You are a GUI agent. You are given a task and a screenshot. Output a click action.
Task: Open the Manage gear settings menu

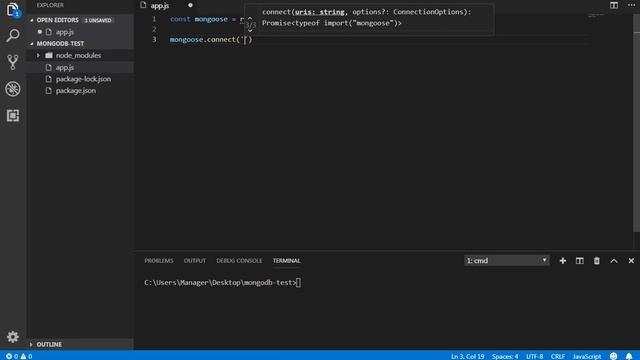(x=13, y=337)
